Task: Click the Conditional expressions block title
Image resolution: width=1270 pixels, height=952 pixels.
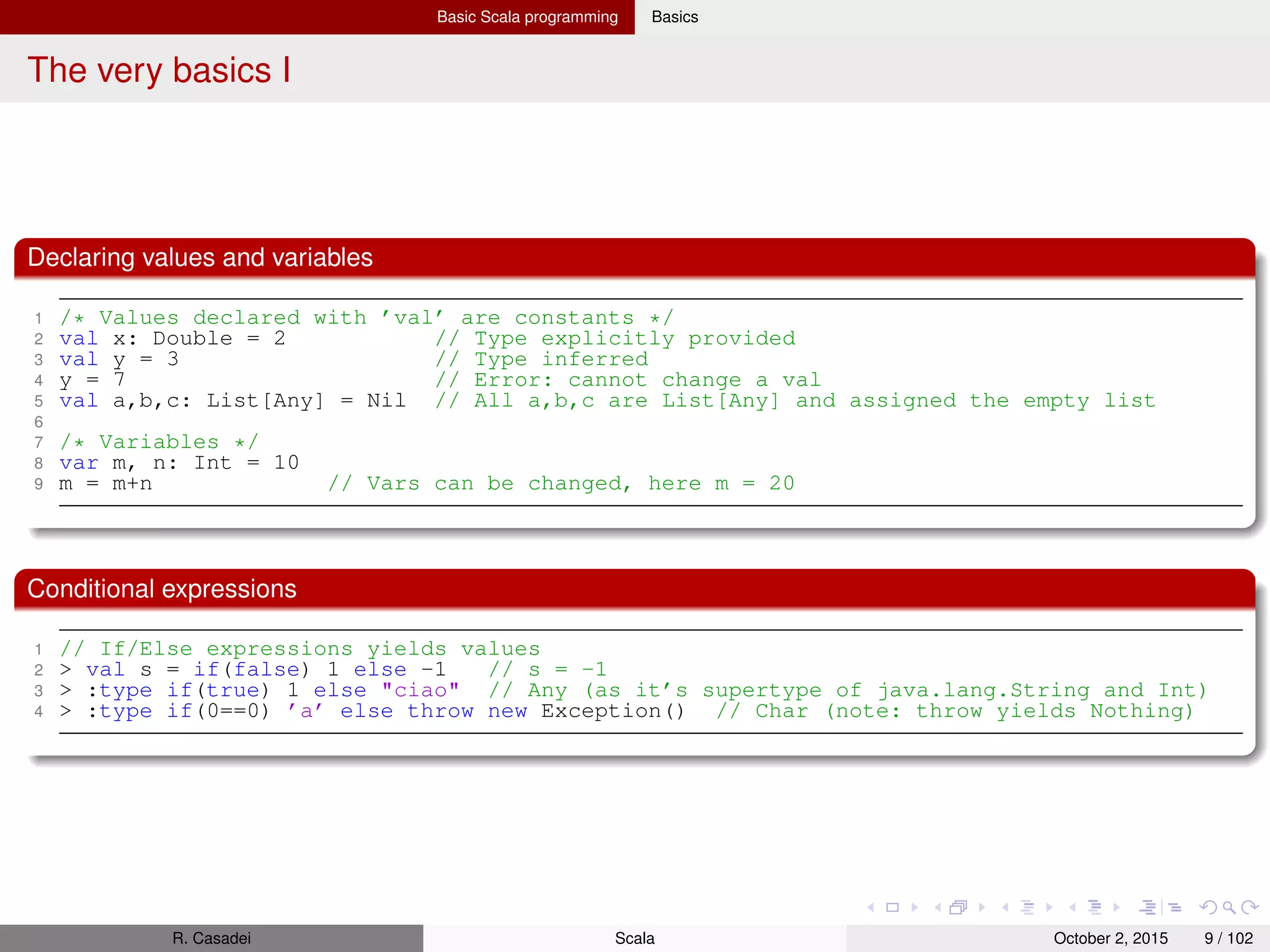Action: [162, 589]
